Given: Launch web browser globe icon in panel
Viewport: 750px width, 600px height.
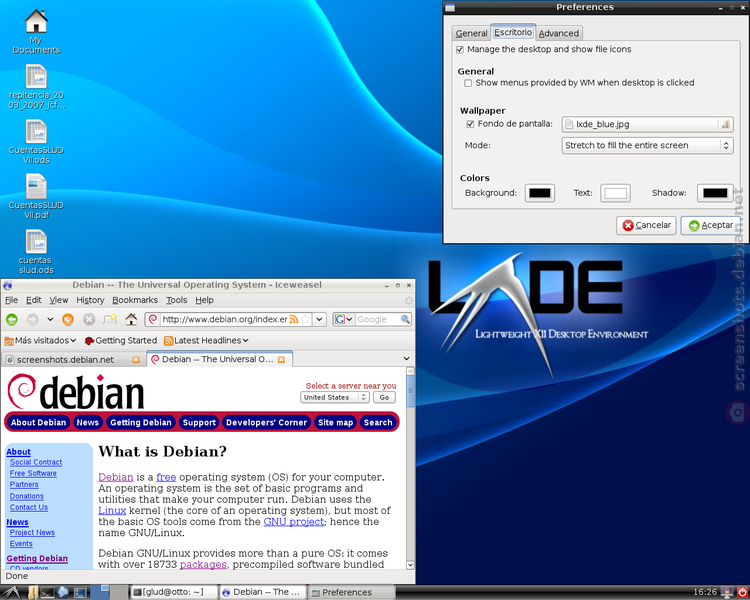Looking at the screenshot, I should (x=63, y=592).
